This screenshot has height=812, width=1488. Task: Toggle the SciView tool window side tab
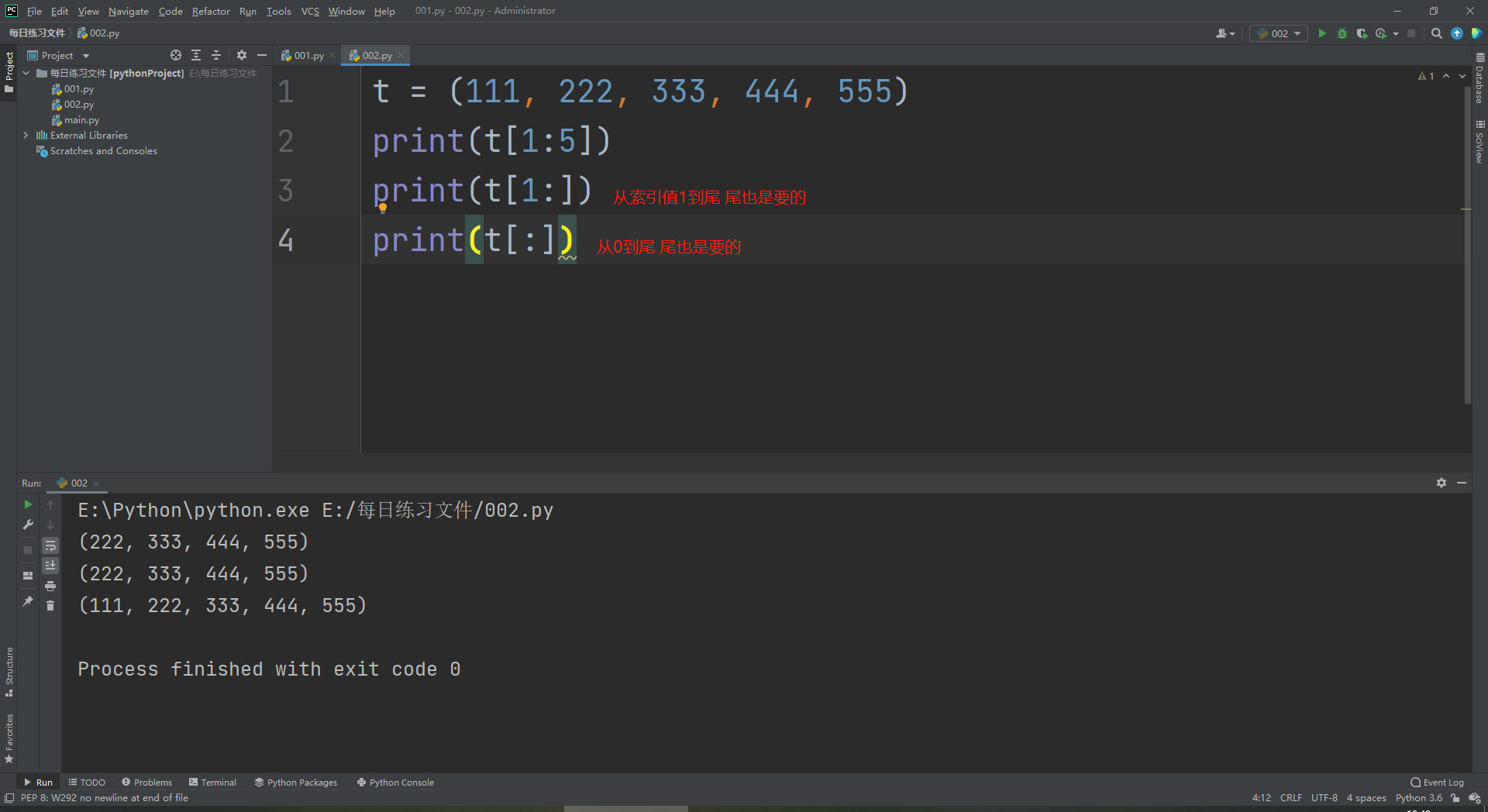(1479, 142)
